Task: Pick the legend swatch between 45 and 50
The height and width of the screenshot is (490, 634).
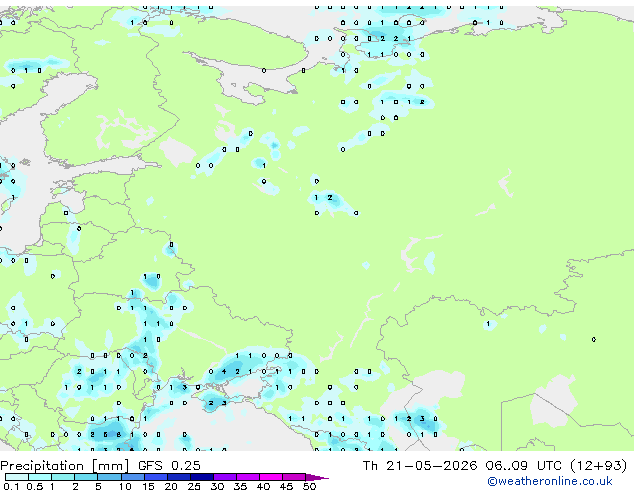Action: click(294, 477)
